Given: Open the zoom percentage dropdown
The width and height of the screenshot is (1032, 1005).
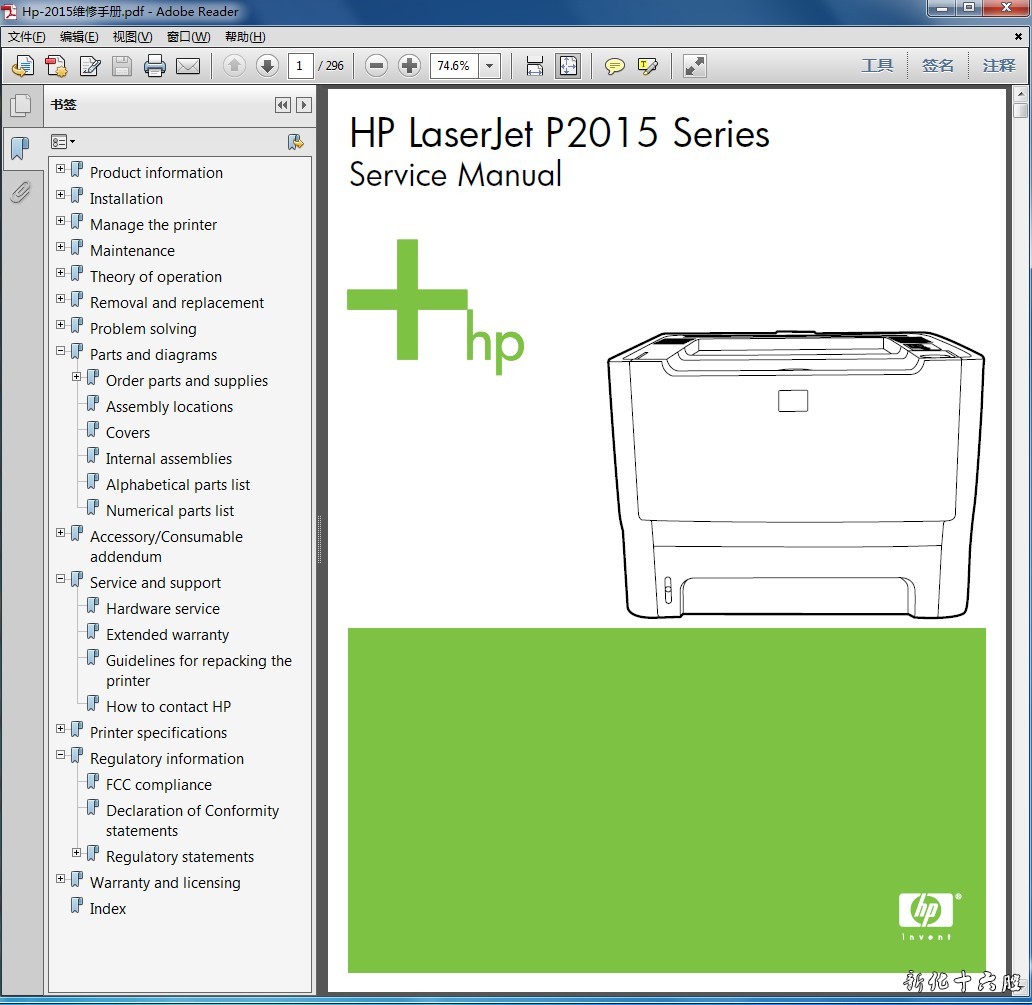Looking at the screenshot, I should tap(490, 66).
